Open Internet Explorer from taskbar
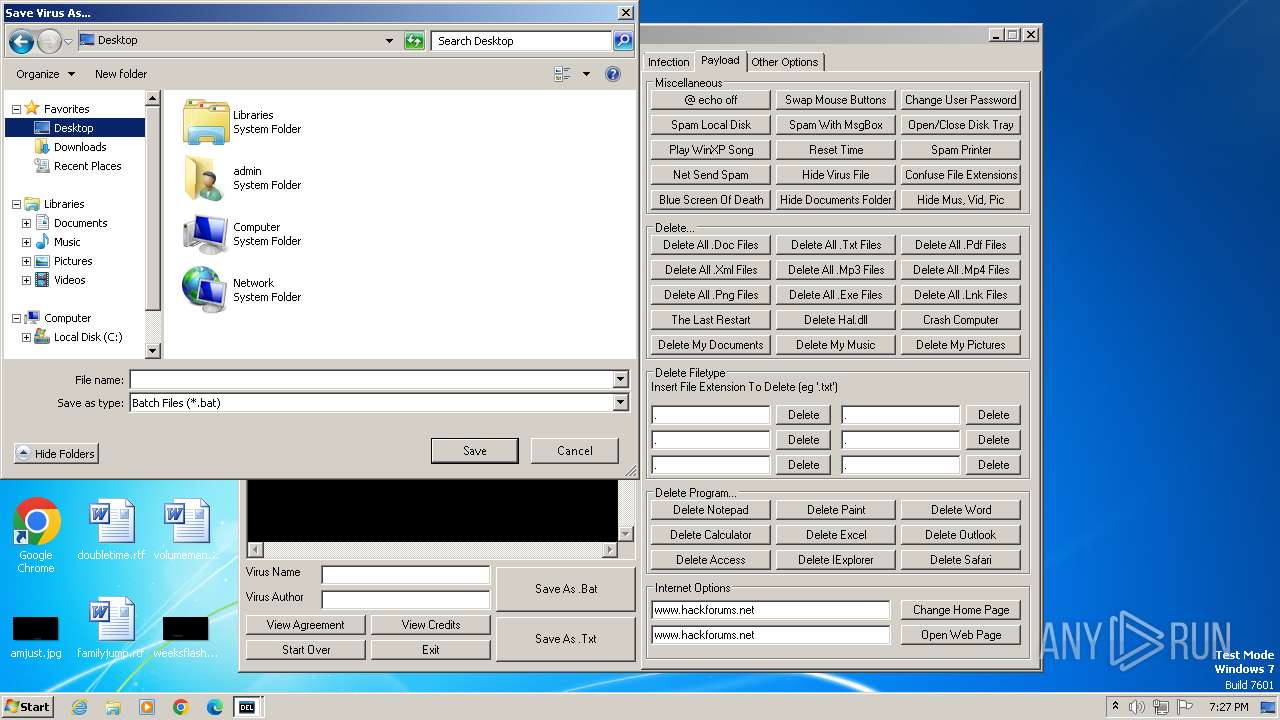 (80, 707)
